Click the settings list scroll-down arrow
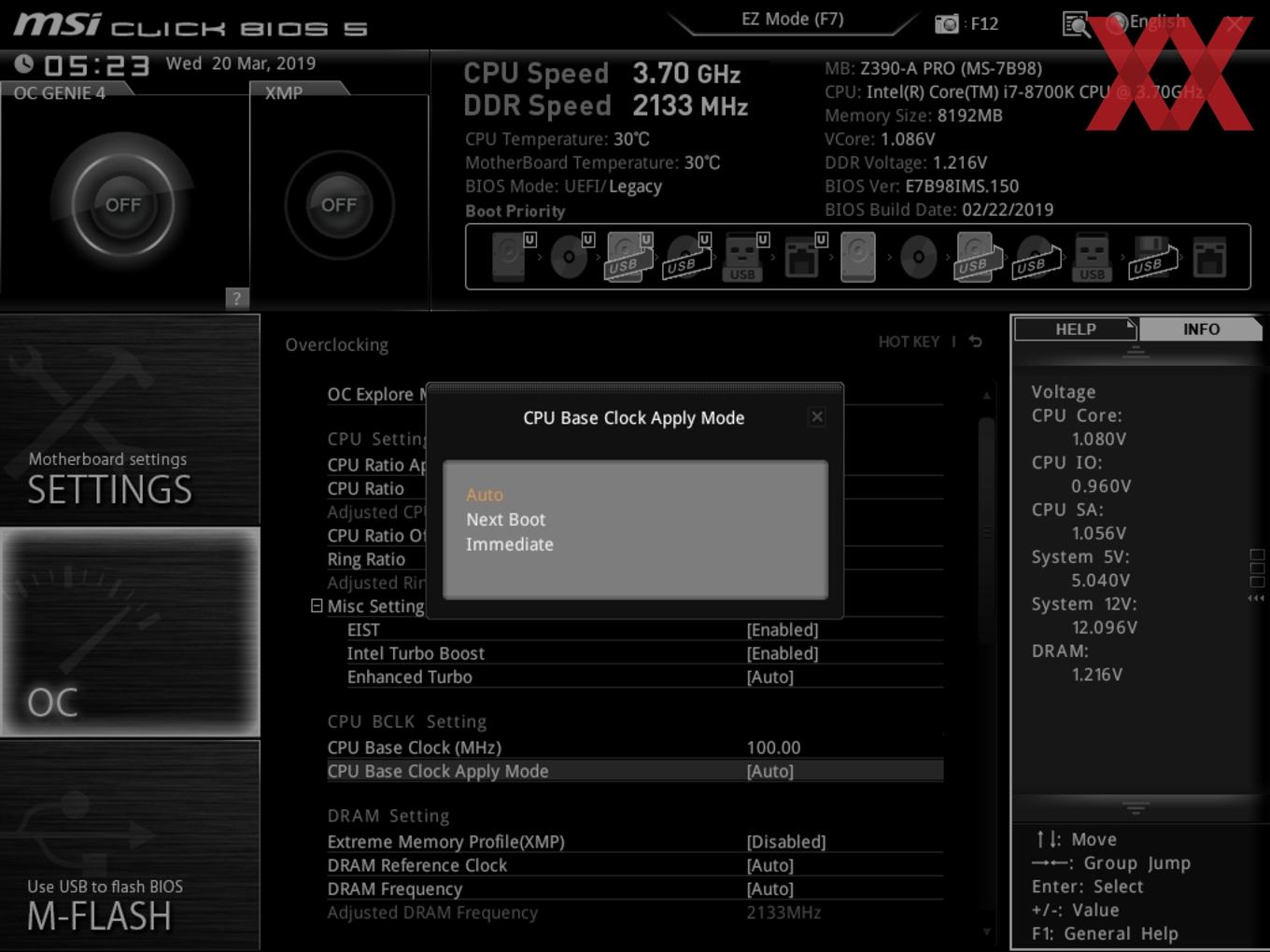The height and width of the screenshot is (952, 1270). tap(986, 931)
